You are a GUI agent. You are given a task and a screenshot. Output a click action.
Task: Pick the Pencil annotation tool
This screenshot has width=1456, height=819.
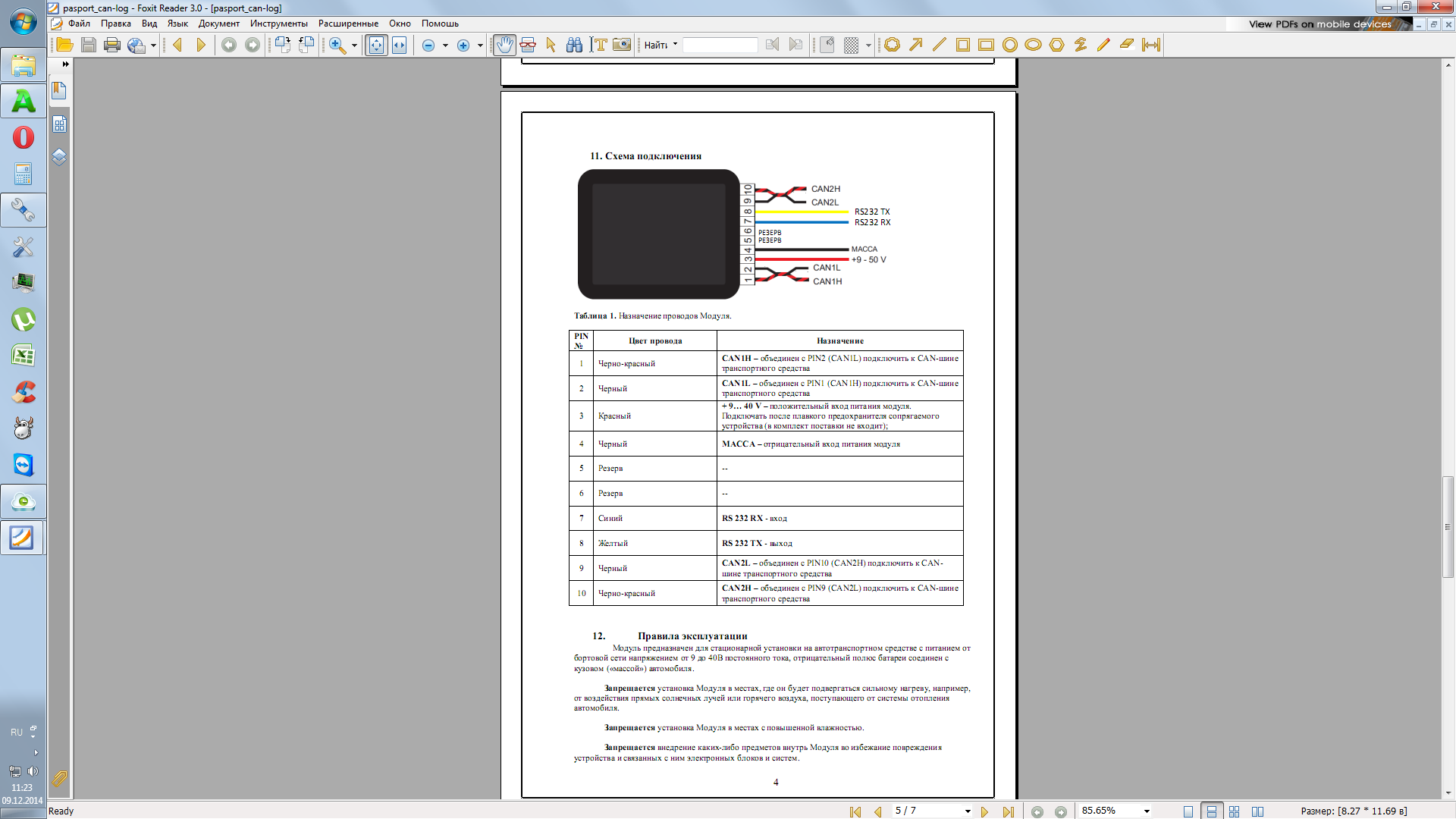[1103, 45]
